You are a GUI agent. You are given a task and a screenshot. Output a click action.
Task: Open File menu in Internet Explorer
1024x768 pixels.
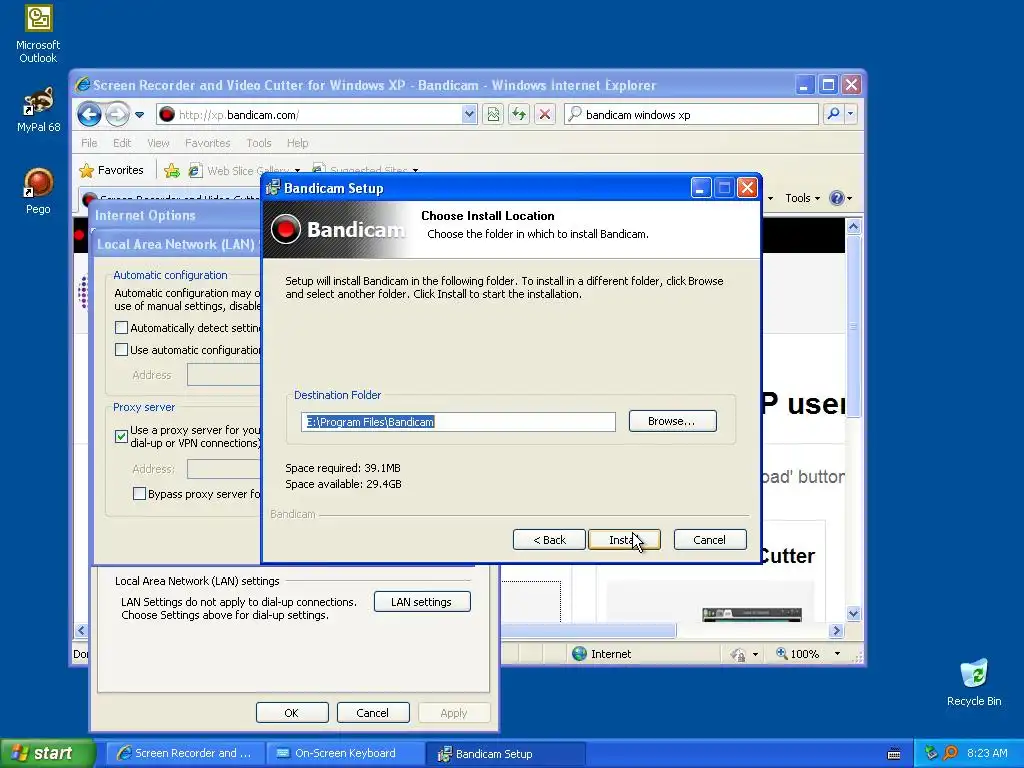tap(89, 143)
